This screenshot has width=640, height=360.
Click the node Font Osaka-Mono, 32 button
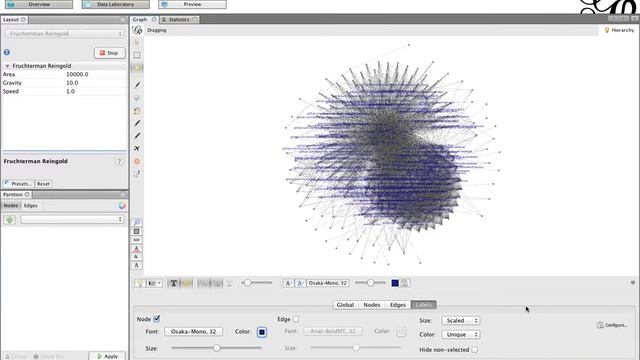coord(193,331)
